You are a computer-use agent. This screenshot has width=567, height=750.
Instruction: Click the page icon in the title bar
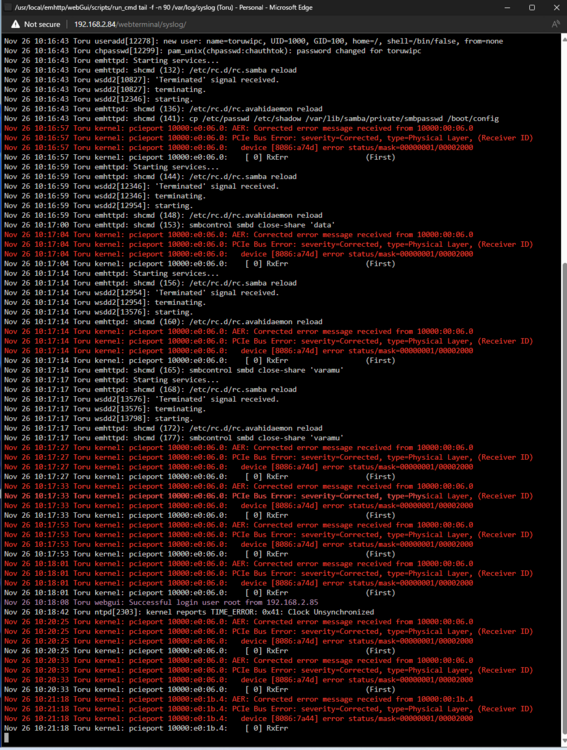coord(7,7)
